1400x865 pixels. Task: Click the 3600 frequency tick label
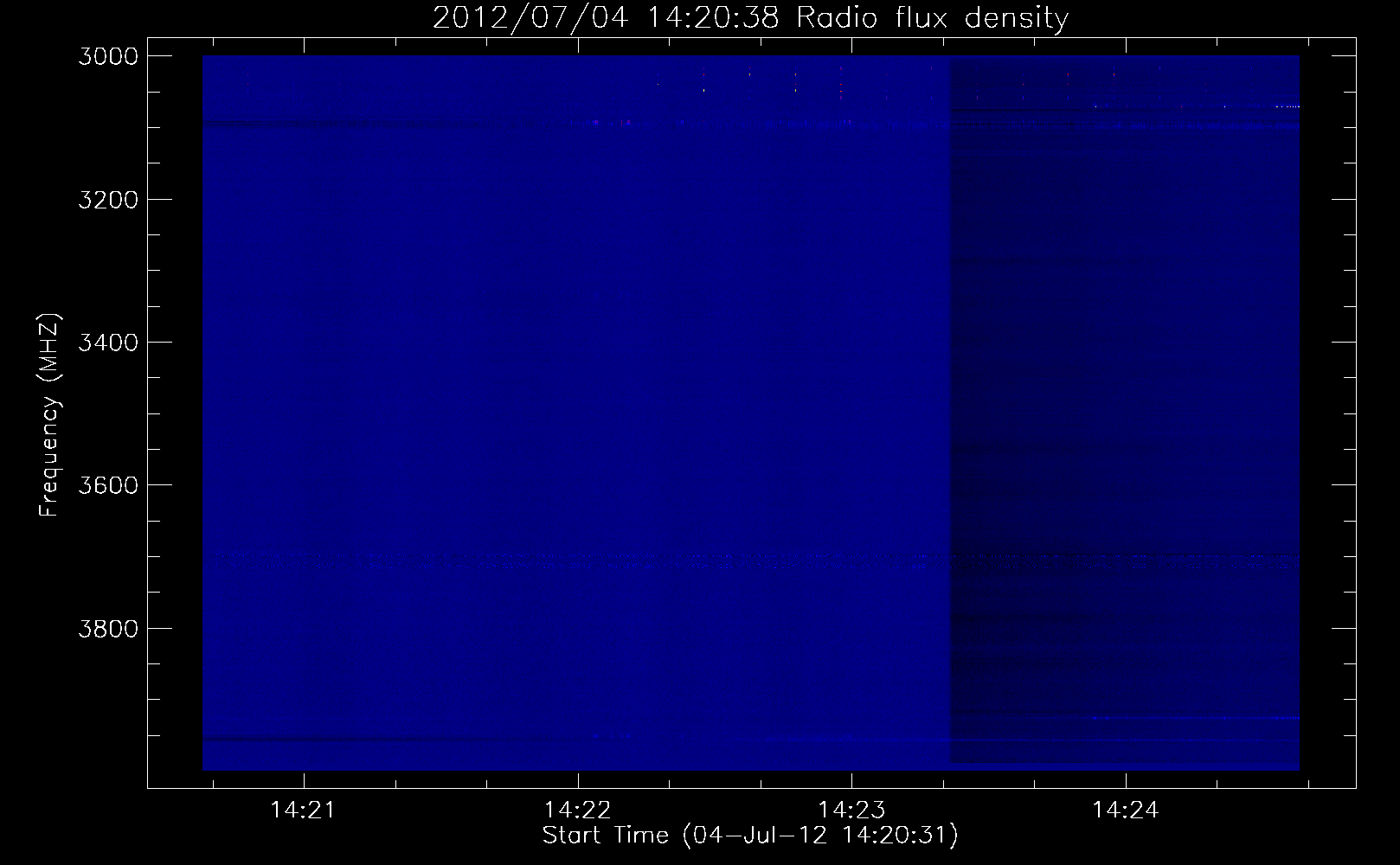(107, 485)
